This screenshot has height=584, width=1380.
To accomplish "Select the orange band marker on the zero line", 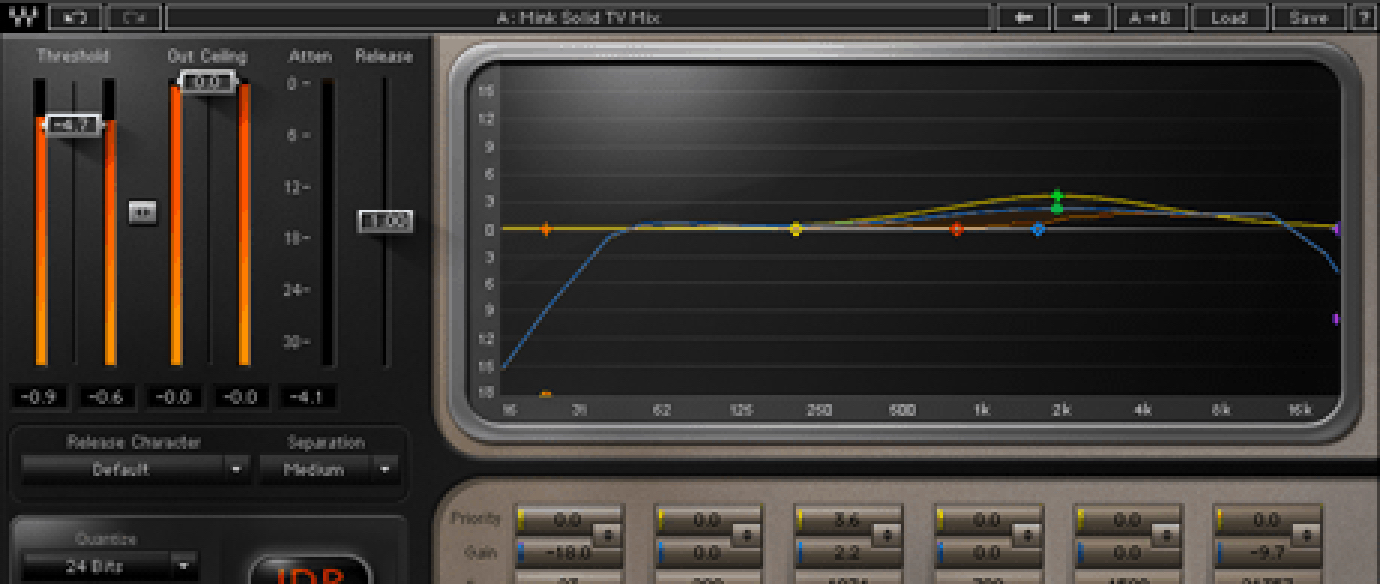I will coord(546,229).
